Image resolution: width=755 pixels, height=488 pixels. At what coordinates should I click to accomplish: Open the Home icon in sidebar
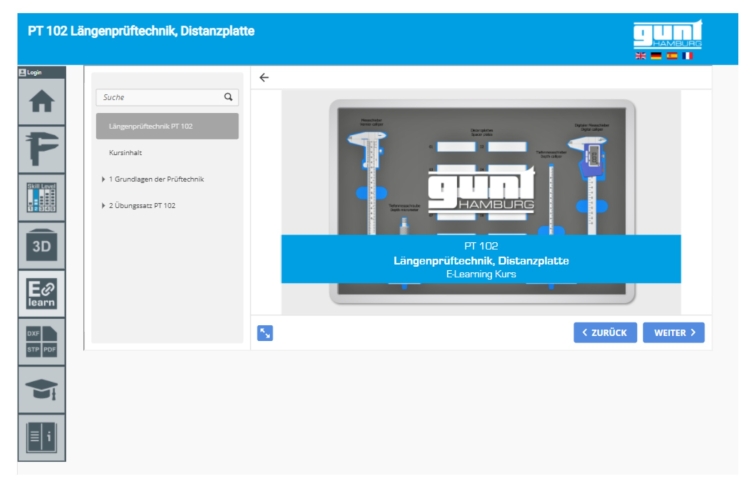pyautogui.click(x=41, y=102)
